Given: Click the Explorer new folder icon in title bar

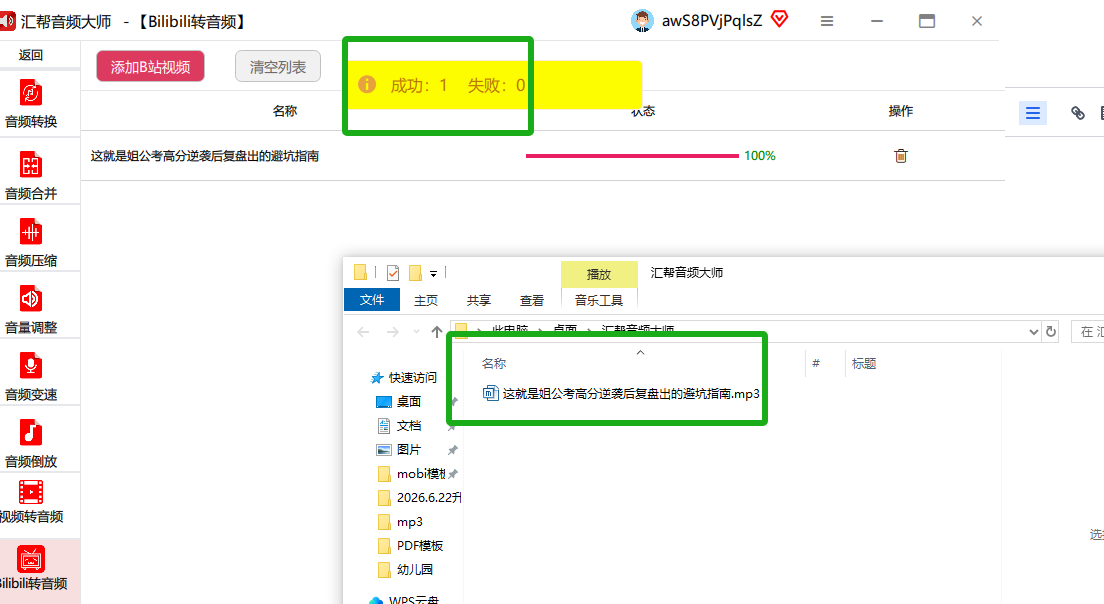Looking at the screenshot, I should click(415, 272).
